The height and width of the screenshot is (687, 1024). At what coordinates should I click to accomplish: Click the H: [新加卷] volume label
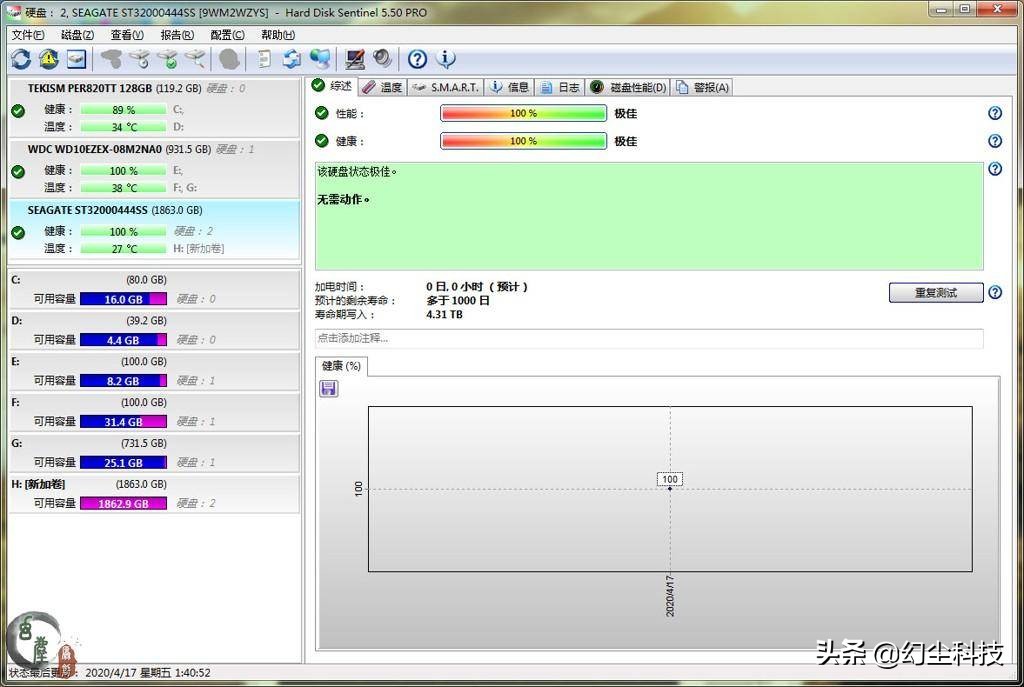coord(38,485)
